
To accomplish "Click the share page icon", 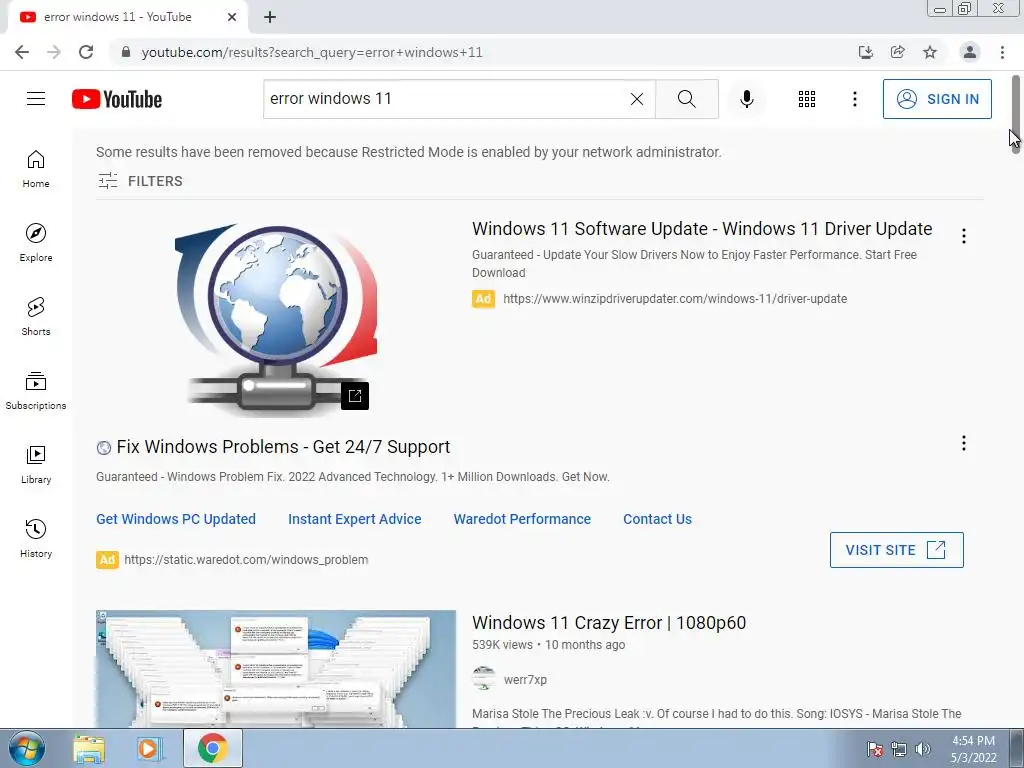I will tap(898, 52).
